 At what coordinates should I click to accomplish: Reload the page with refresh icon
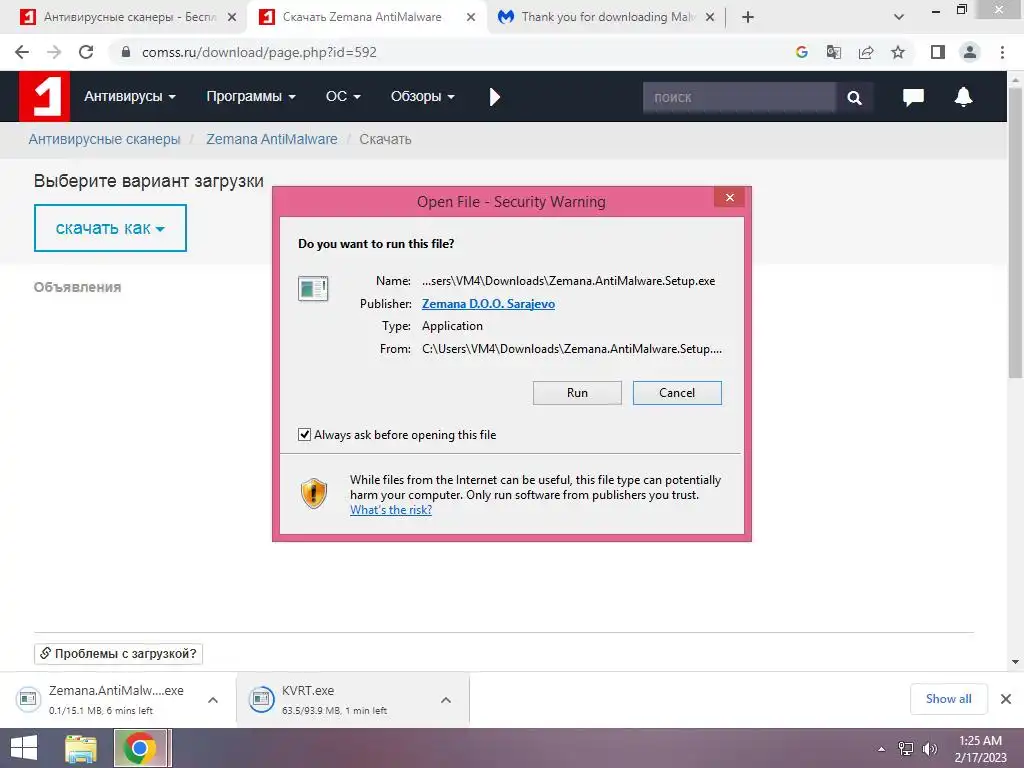[86, 52]
